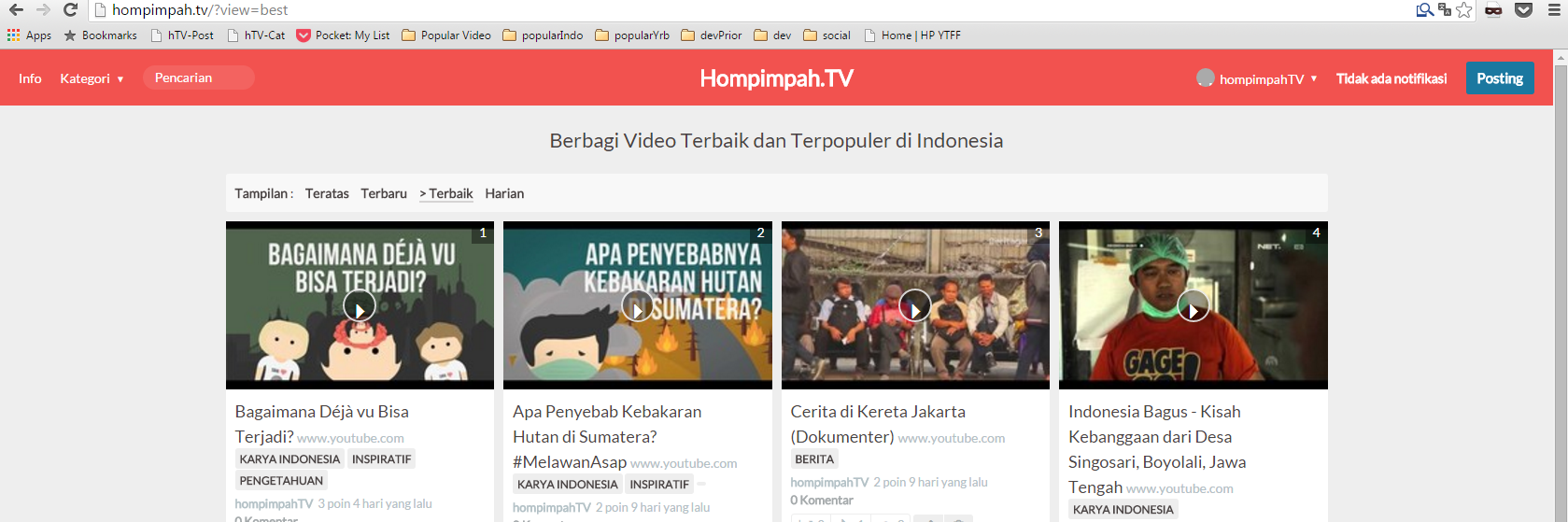Open title Cerita di Kereta Jakarta (Dokumenter)

(878, 424)
